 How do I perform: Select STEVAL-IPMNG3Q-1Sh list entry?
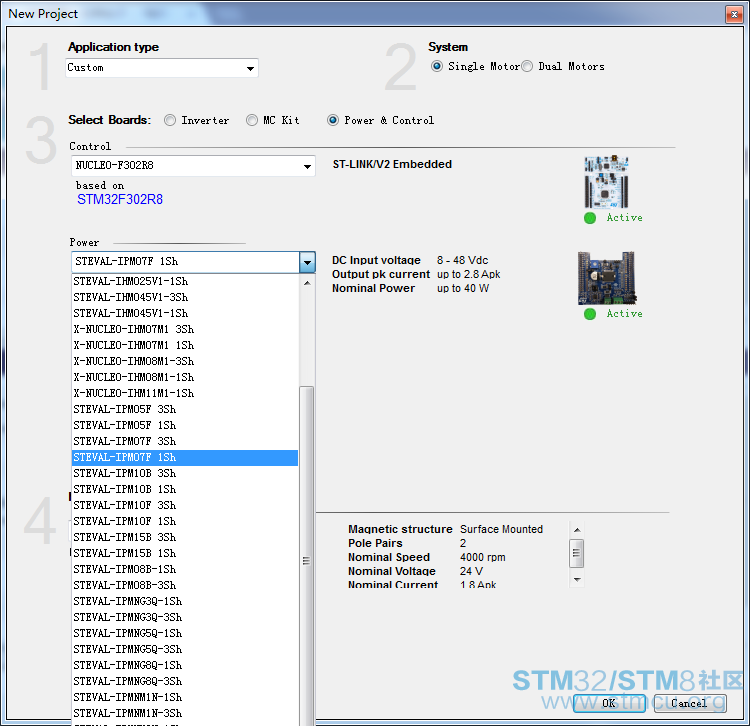point(185,602)
